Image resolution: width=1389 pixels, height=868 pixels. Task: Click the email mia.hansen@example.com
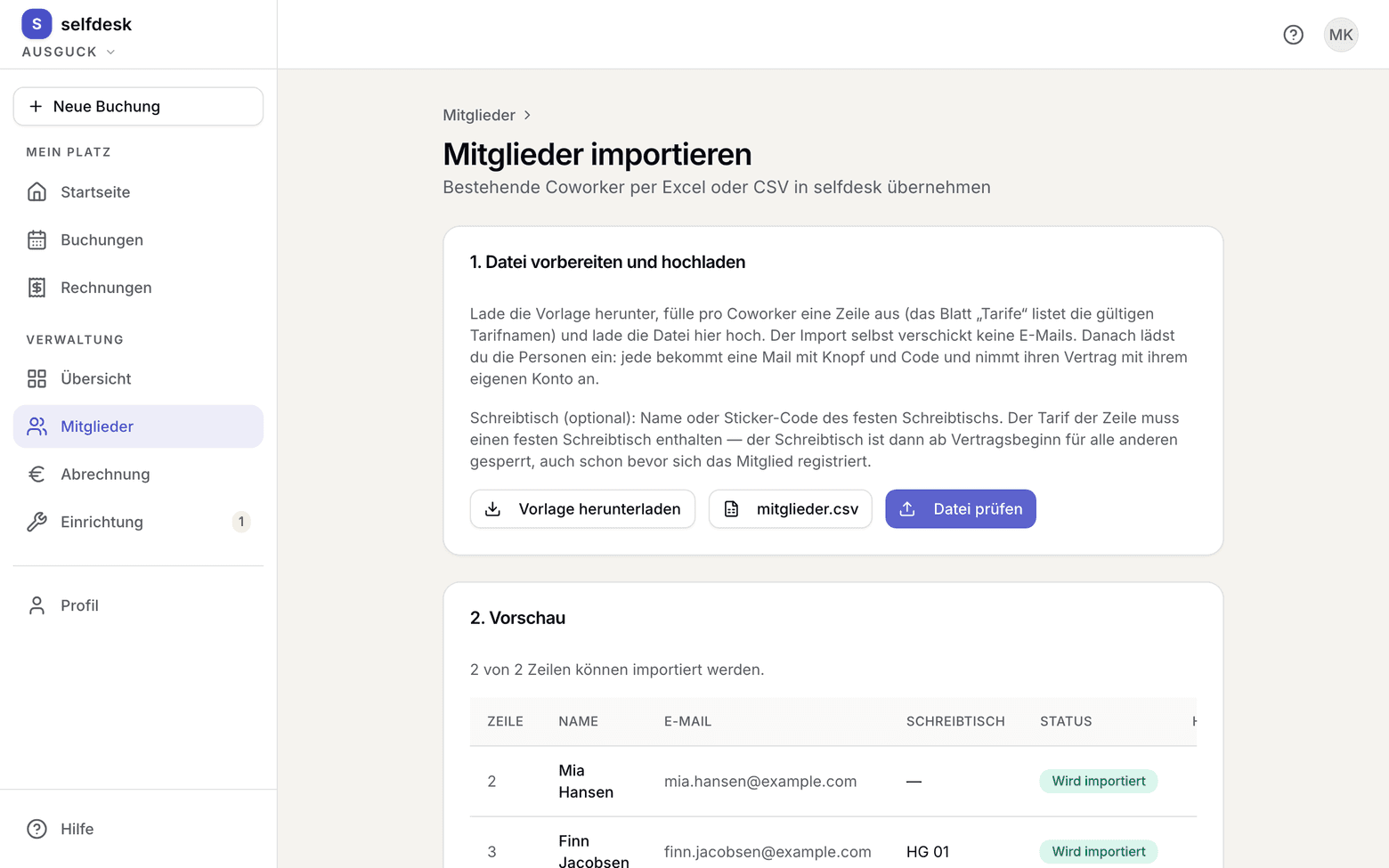[x=760, y=782]
